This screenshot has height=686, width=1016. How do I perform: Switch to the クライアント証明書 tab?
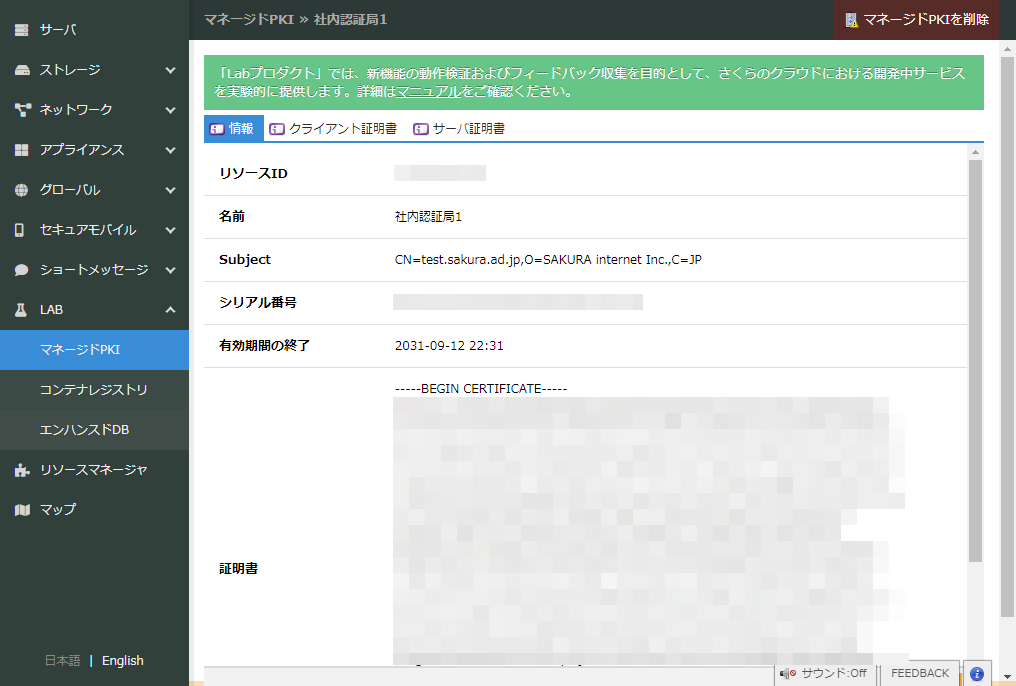point(333,129)
